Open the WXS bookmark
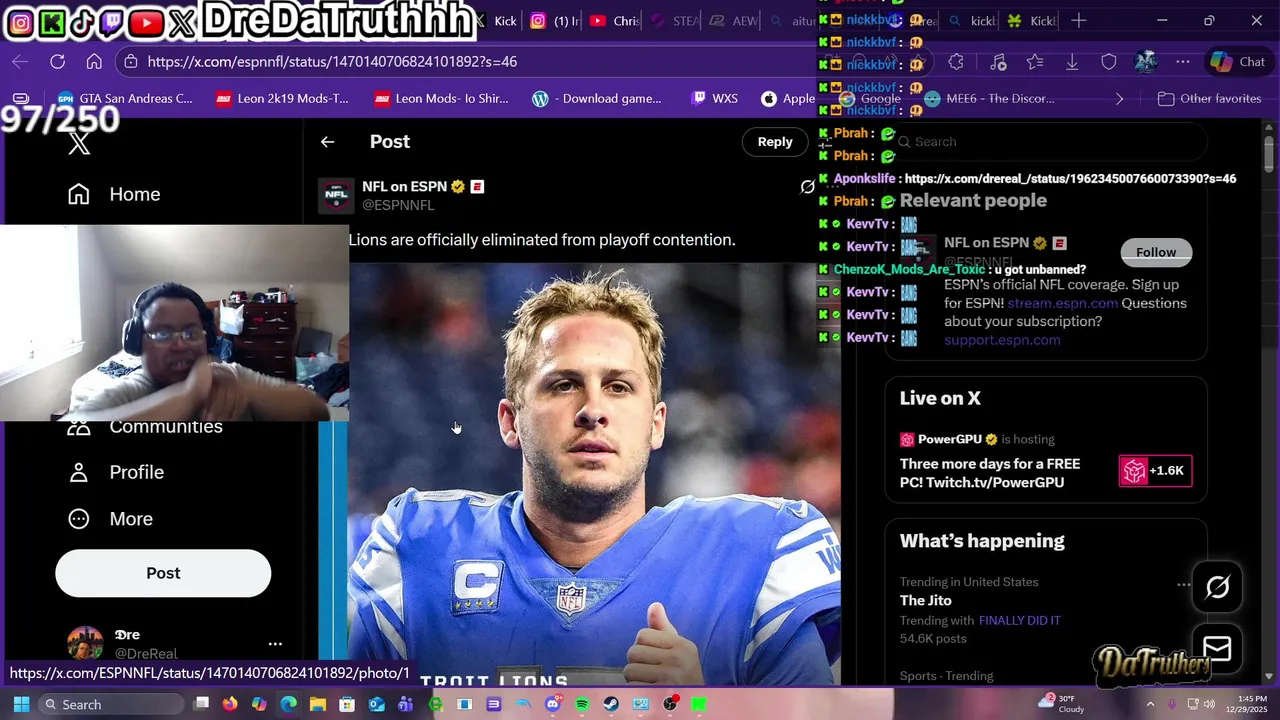The width and height of the screenshot is (1280, 720). [x=714, y=98]
